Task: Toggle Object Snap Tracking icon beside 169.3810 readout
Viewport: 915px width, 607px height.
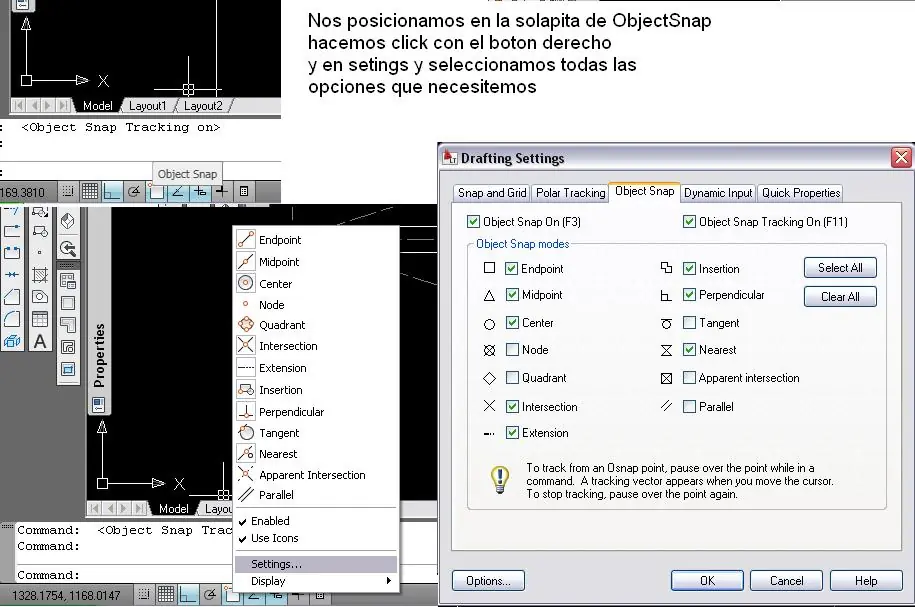Action: pos(178,191)
